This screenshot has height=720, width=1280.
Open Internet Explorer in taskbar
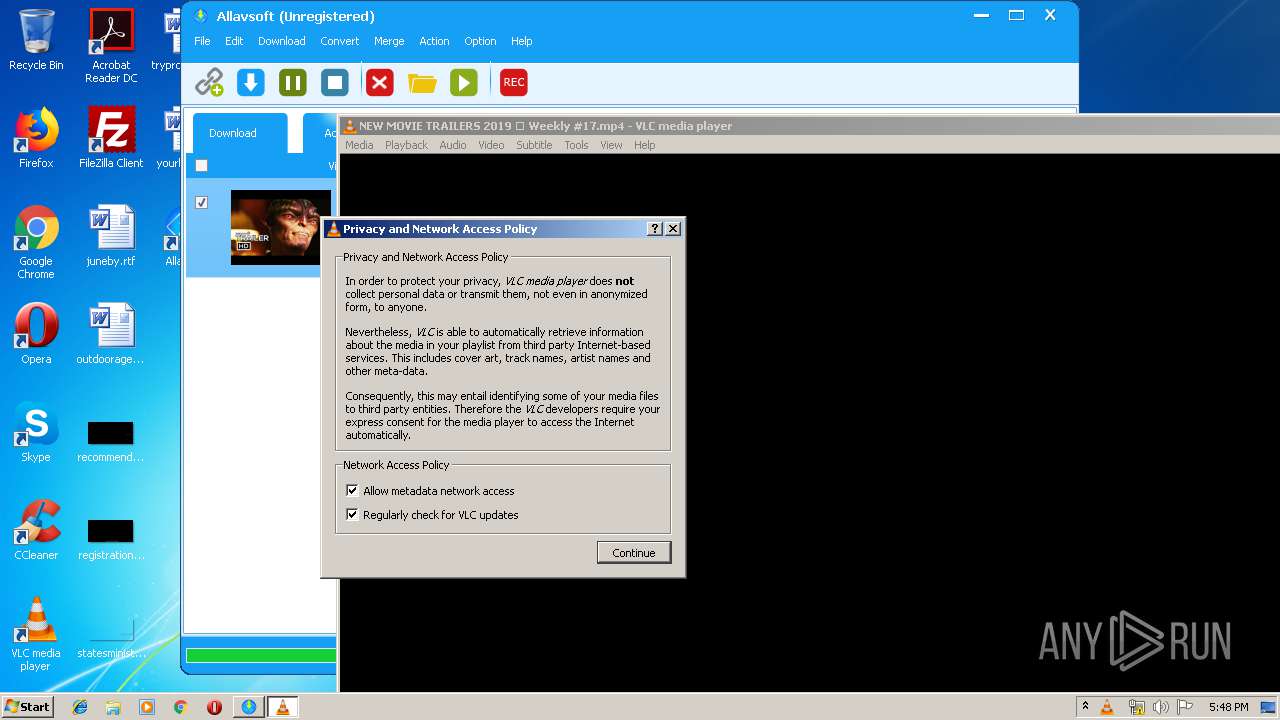[x=80, y=707]
